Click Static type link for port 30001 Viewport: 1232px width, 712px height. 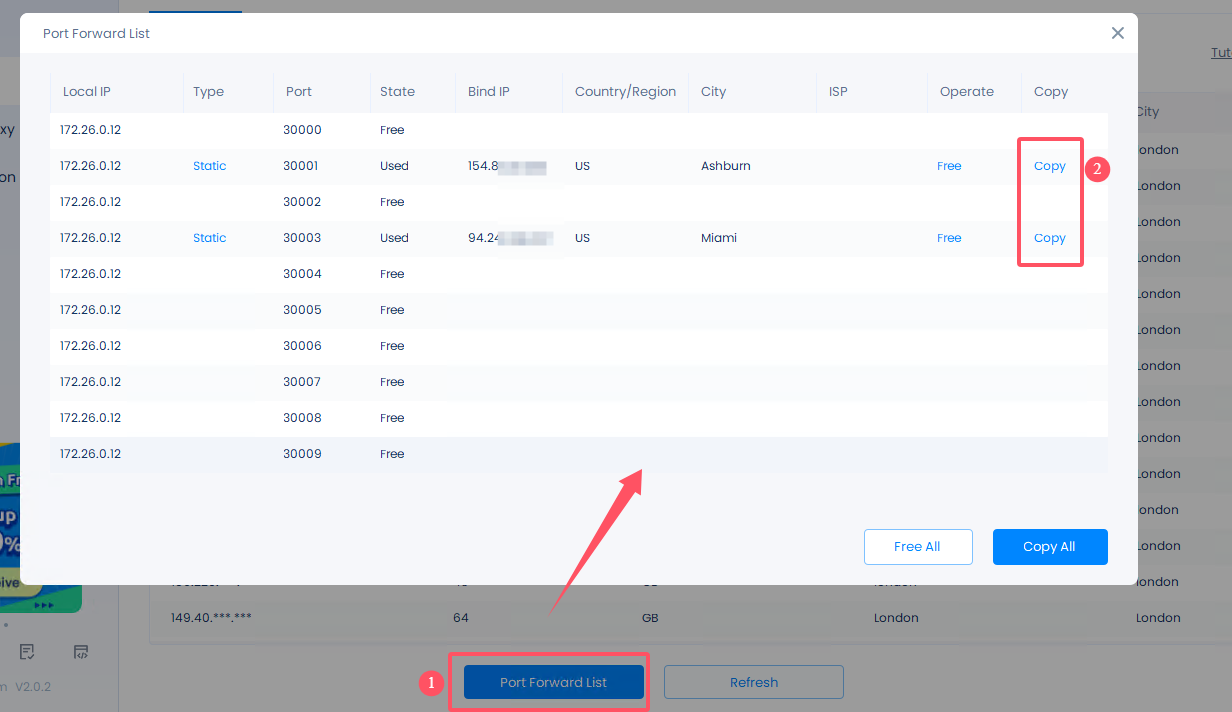coord(209,166)
